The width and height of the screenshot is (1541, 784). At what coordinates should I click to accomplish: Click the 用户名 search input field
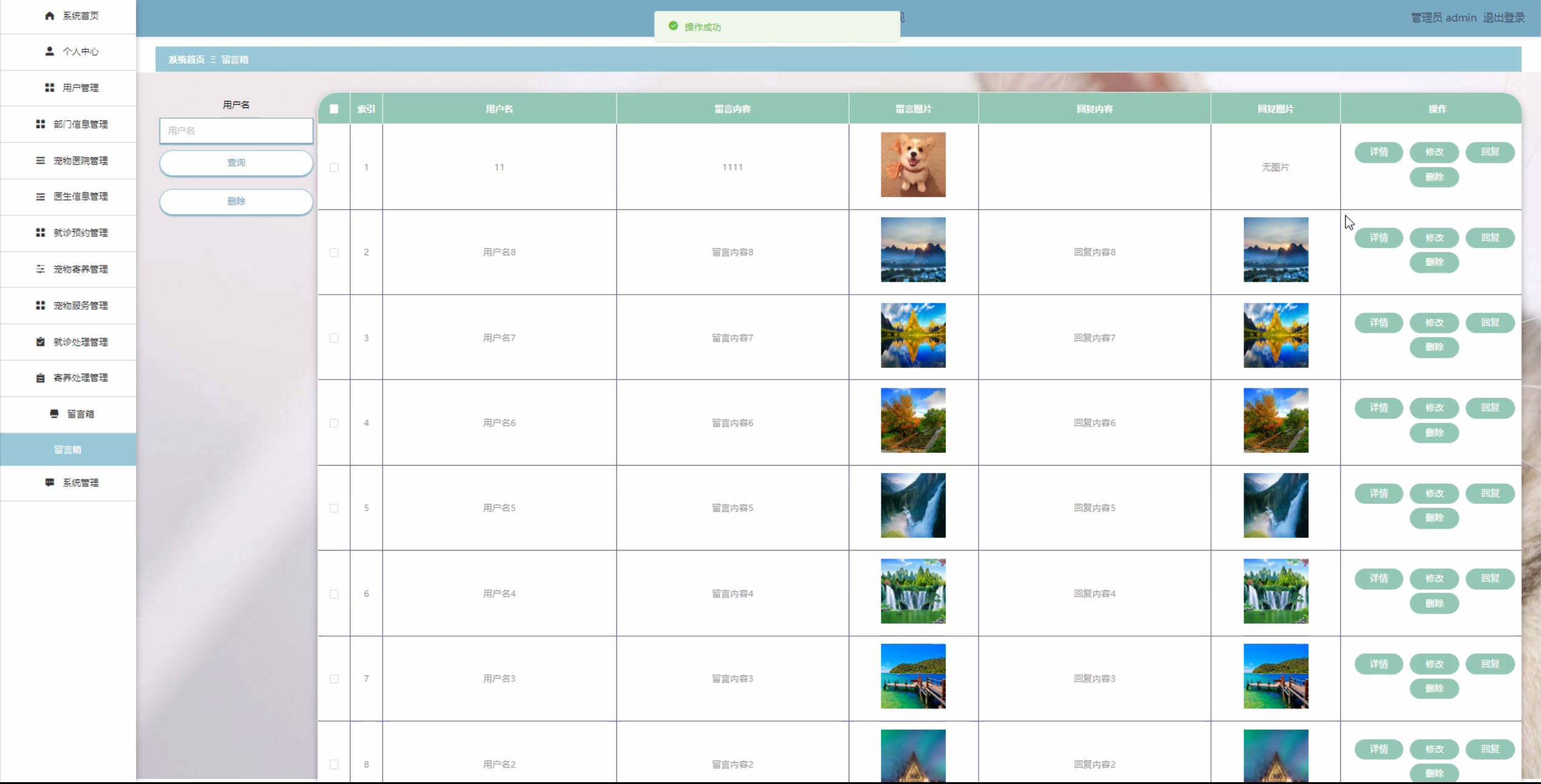point(236,131)
